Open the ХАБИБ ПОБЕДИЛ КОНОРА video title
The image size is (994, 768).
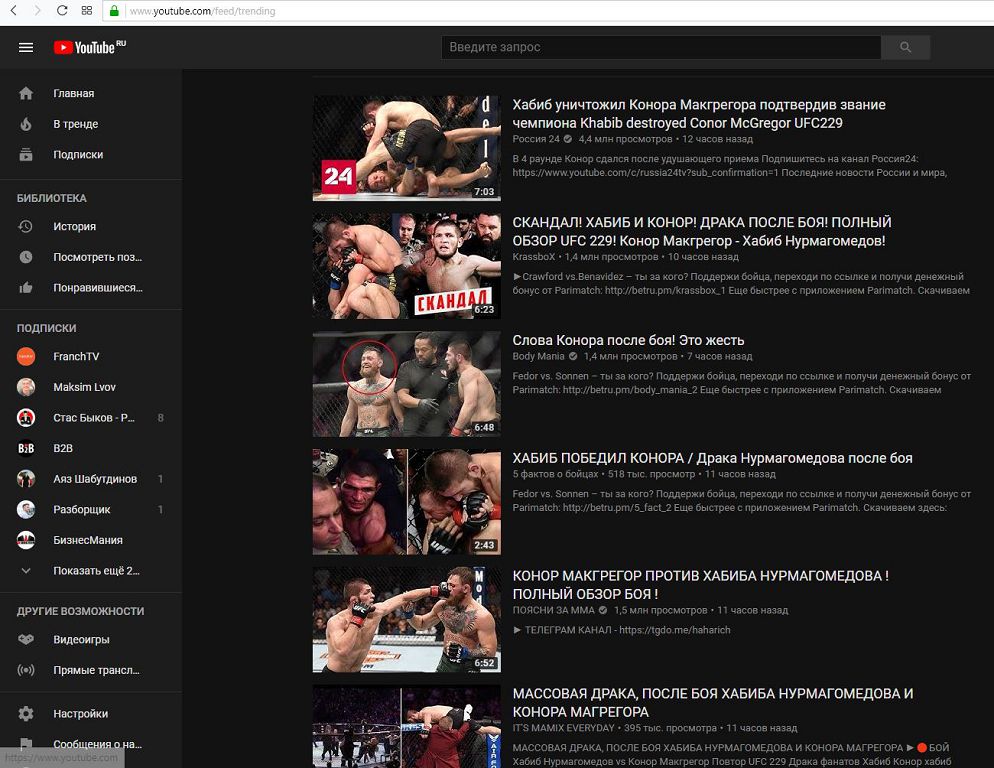coord(713,458)
